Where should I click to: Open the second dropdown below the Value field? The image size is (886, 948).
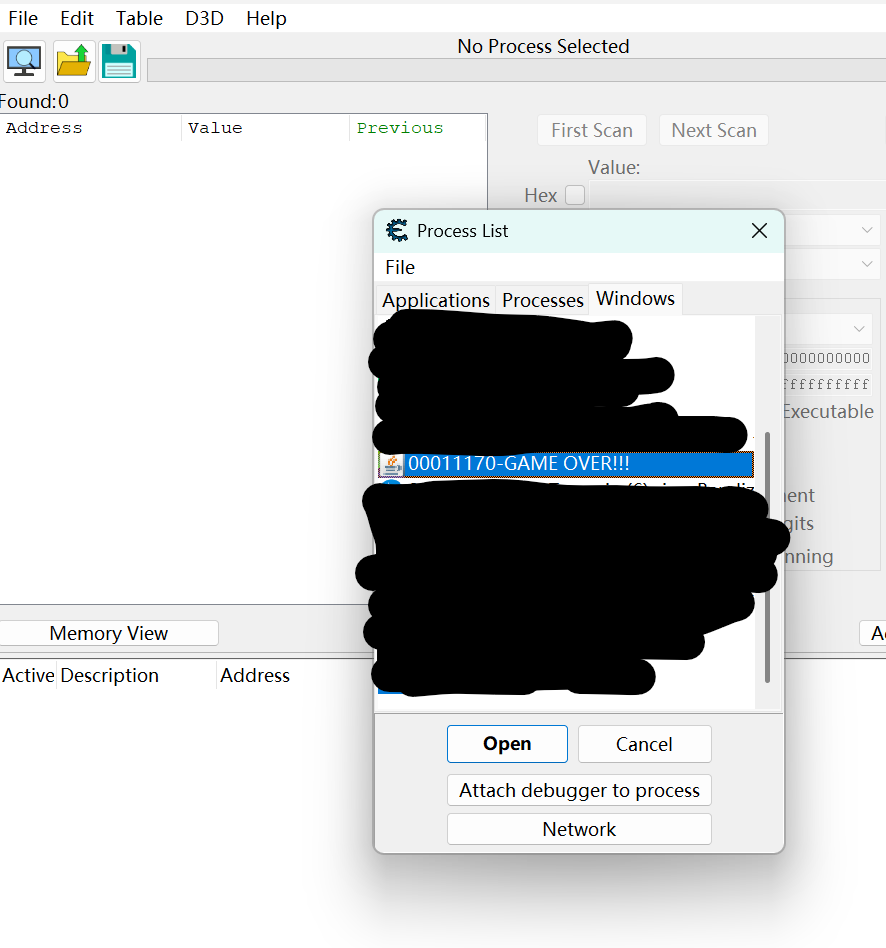pyautogui.click(x=866, y=264)
